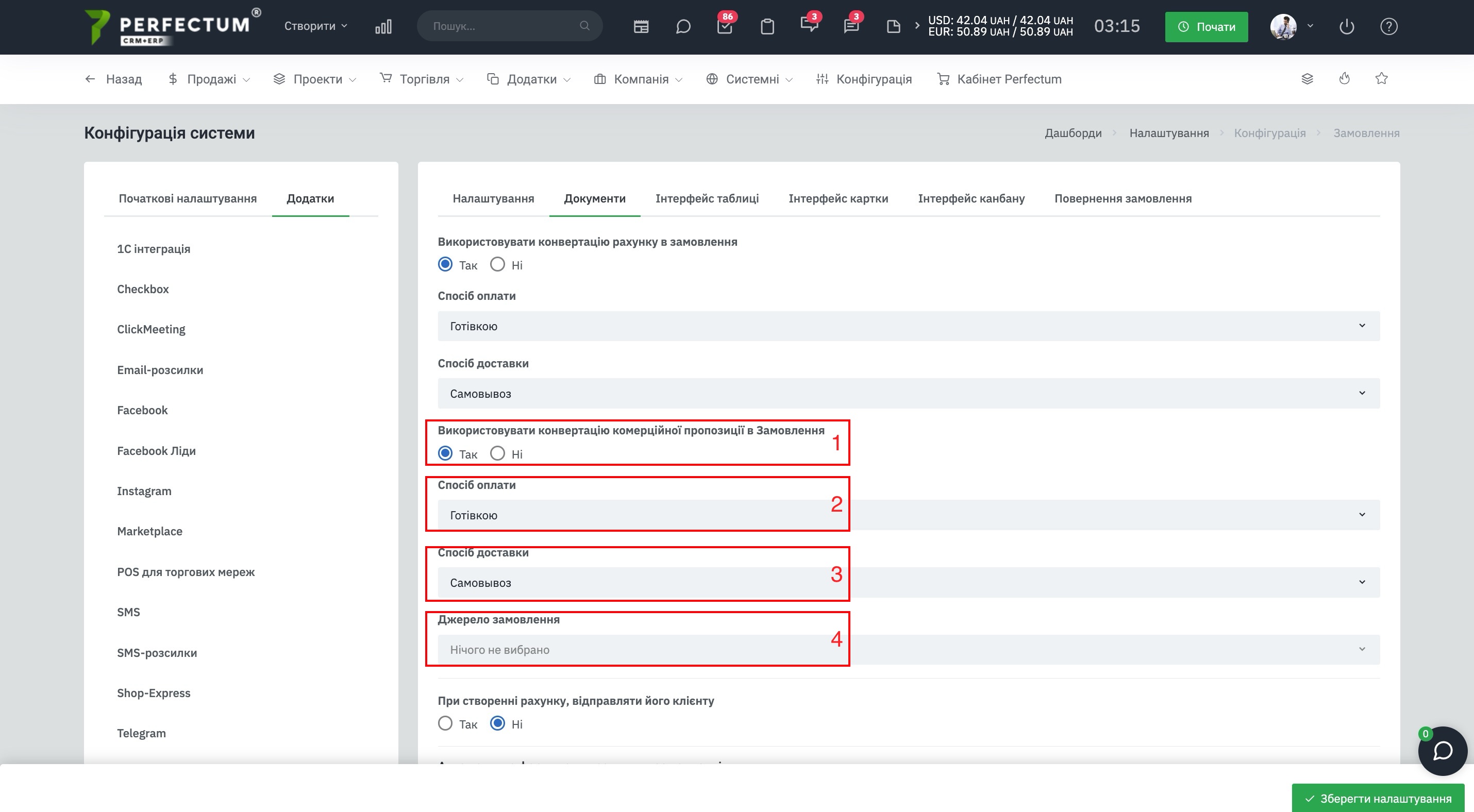1474x812 pixels.
Task: Open Email-розсилки addon settings
Action: pos(160,370)
